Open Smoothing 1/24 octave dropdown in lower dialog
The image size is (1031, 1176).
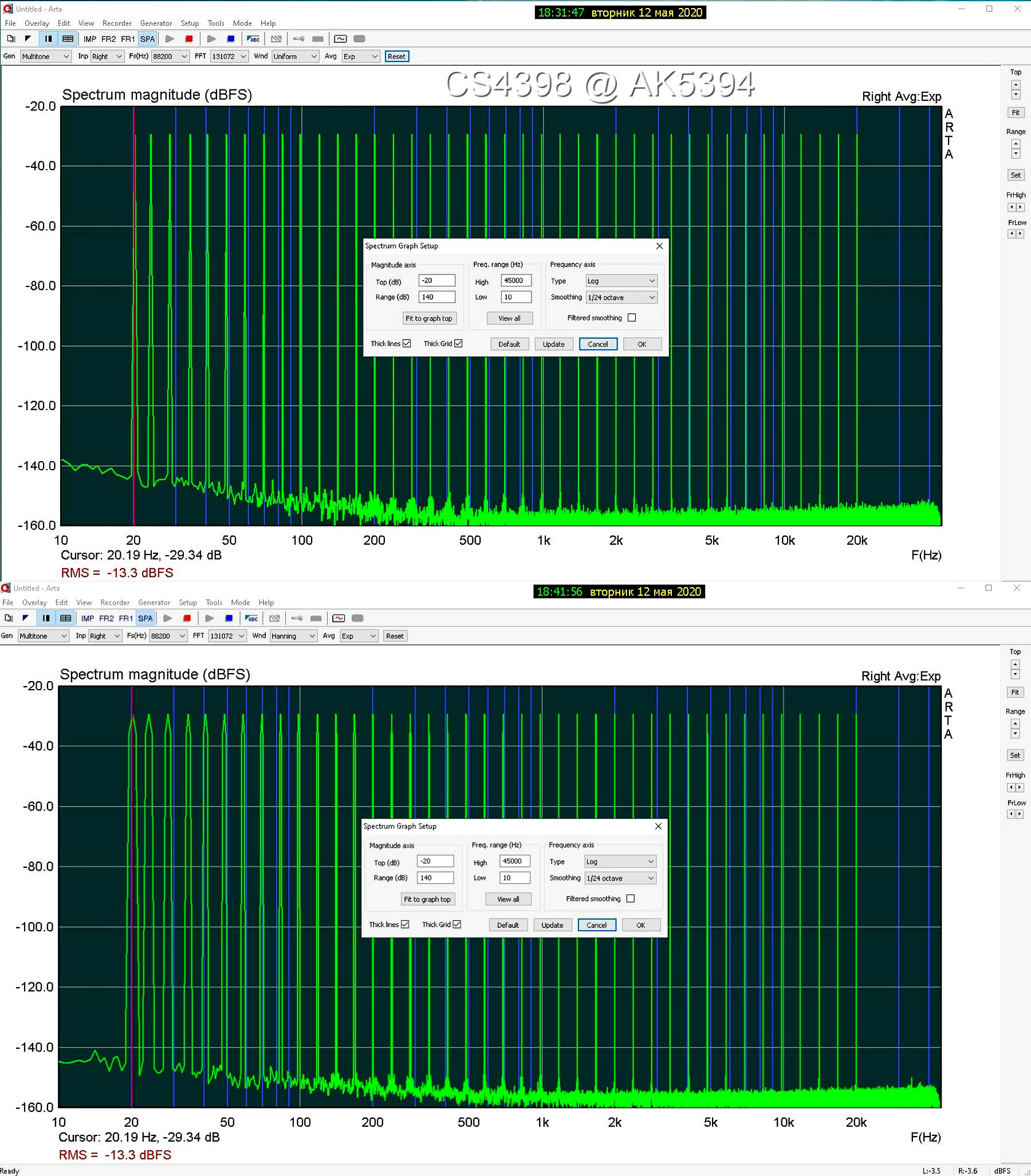pyautogui.click(x=620, y=878)
